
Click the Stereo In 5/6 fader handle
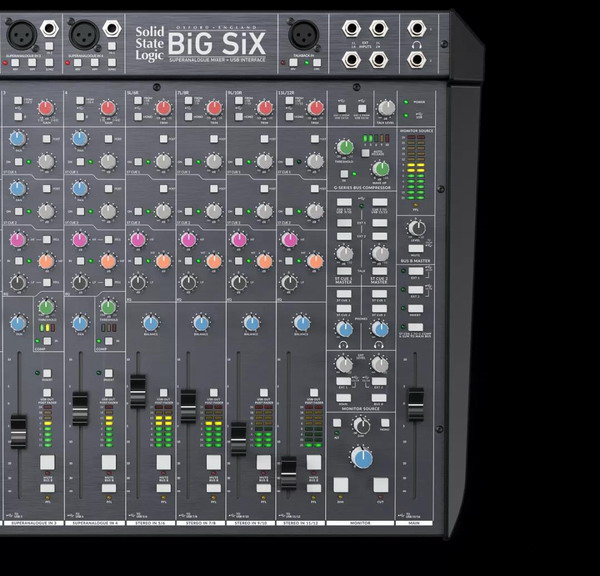(x=138, y=390)
